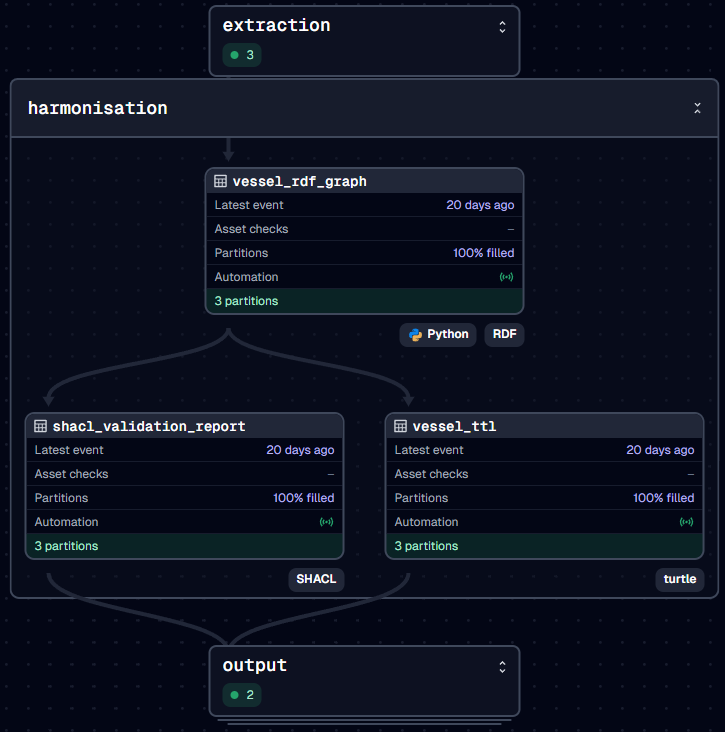Expand the extraction group node
725x732 pixels.
tap(502, 27)
